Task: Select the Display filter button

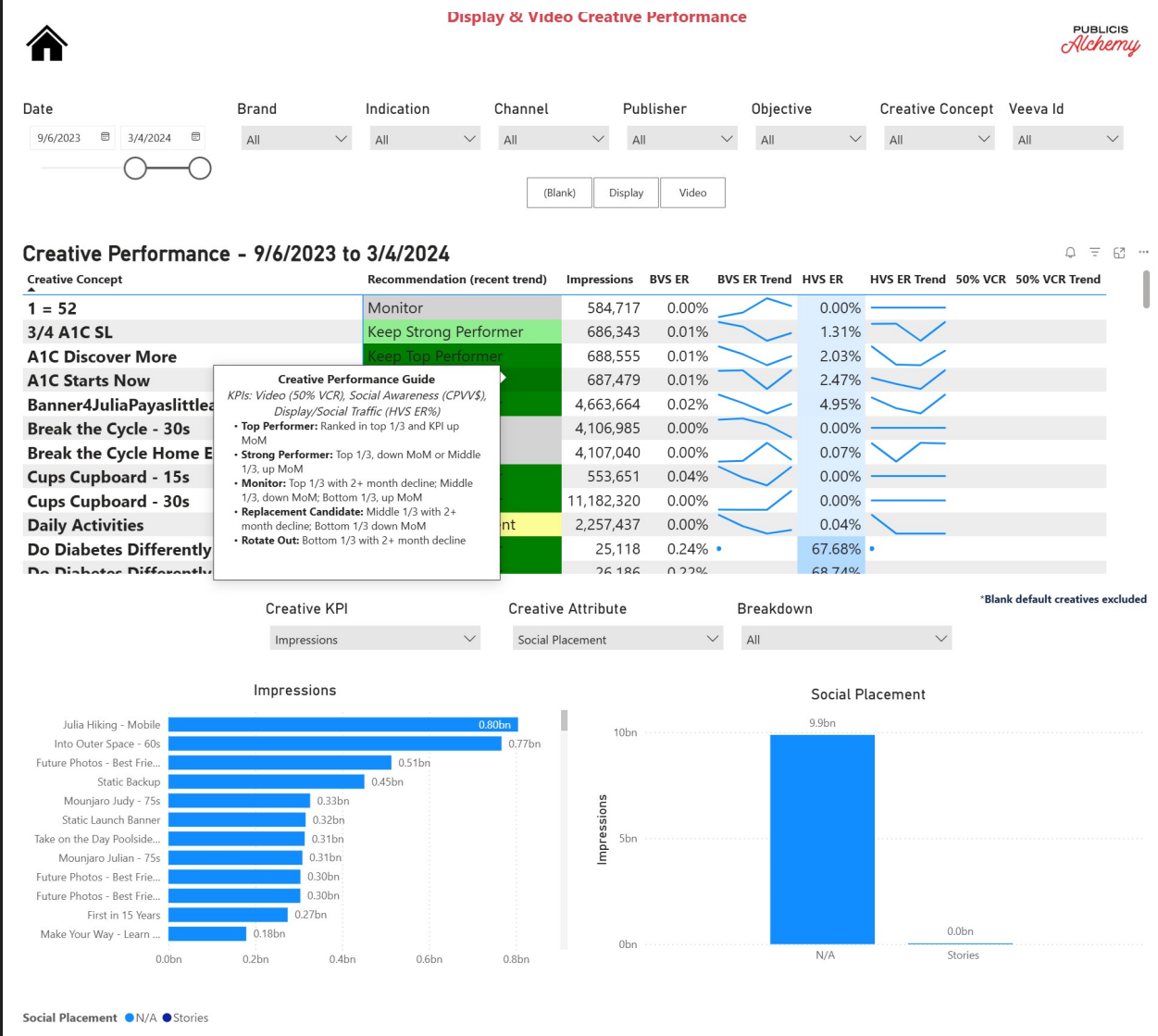Action: pos(626,193)
